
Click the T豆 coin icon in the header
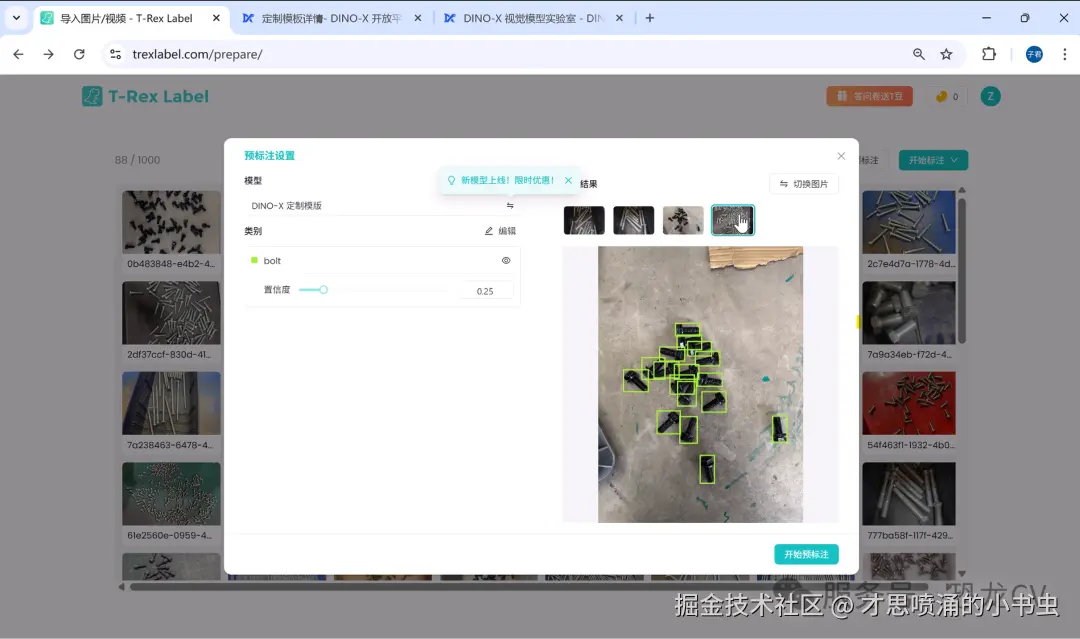click(942, 96)
